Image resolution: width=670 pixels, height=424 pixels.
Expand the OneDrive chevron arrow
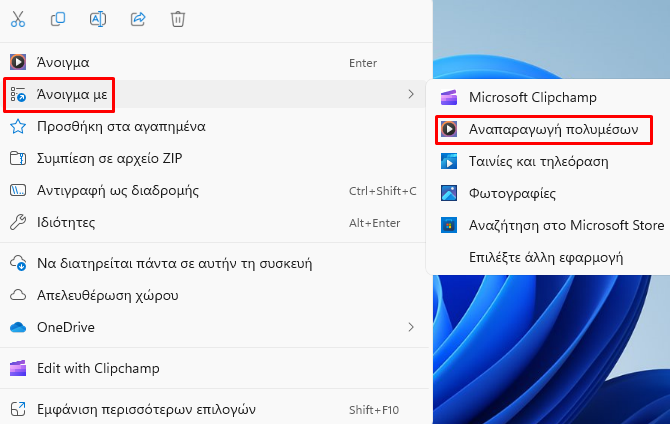[x=411, y=327]
